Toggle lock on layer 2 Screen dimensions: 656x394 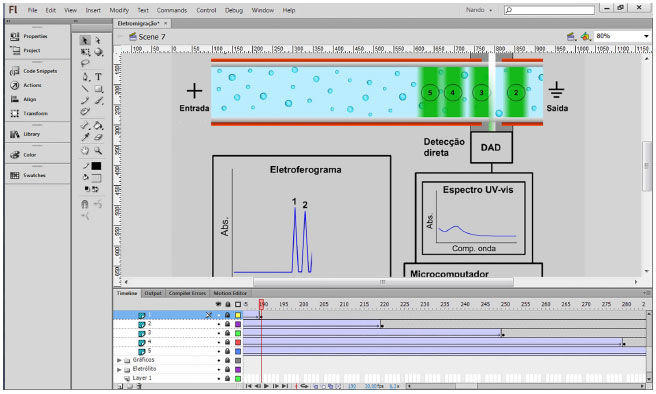tap(228, 324)
